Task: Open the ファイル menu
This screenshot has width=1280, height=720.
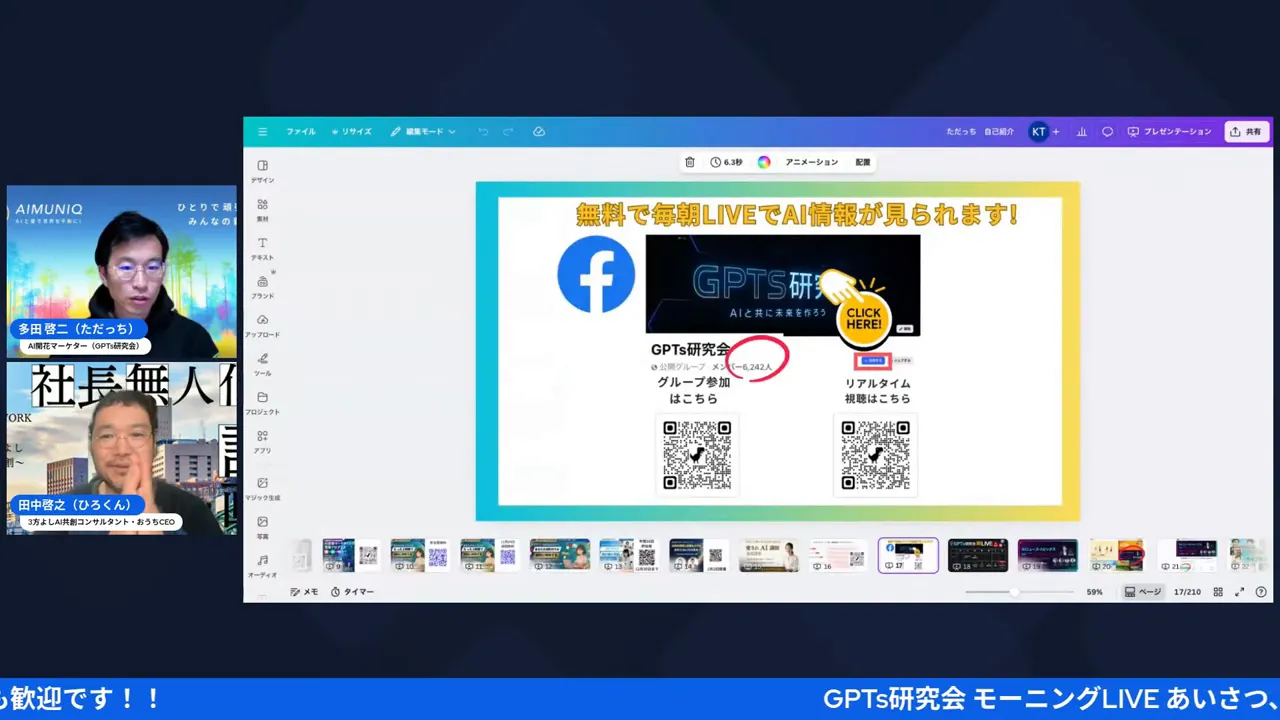Action: [x=300, y=131]
